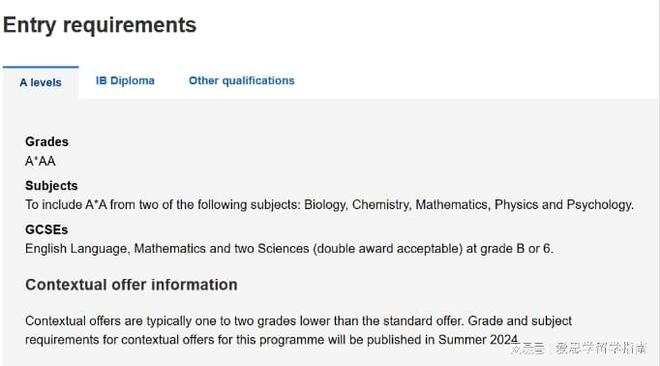The width and height of the screenshot is (660, 366).
Task: Click the Grades heading
Action: click(47, 141)
